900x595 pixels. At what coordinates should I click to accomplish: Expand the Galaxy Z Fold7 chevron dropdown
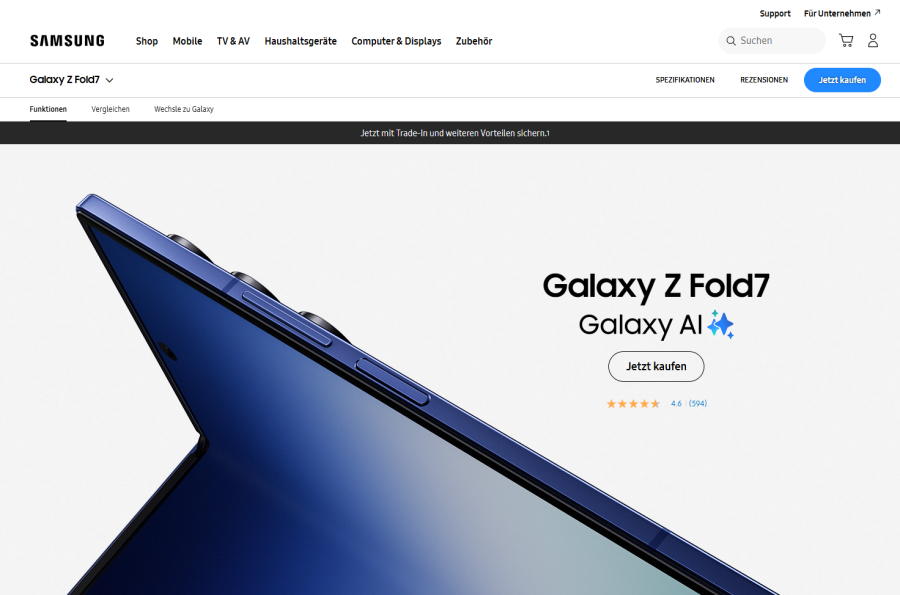pyautogui.click(x=109, y=80)
